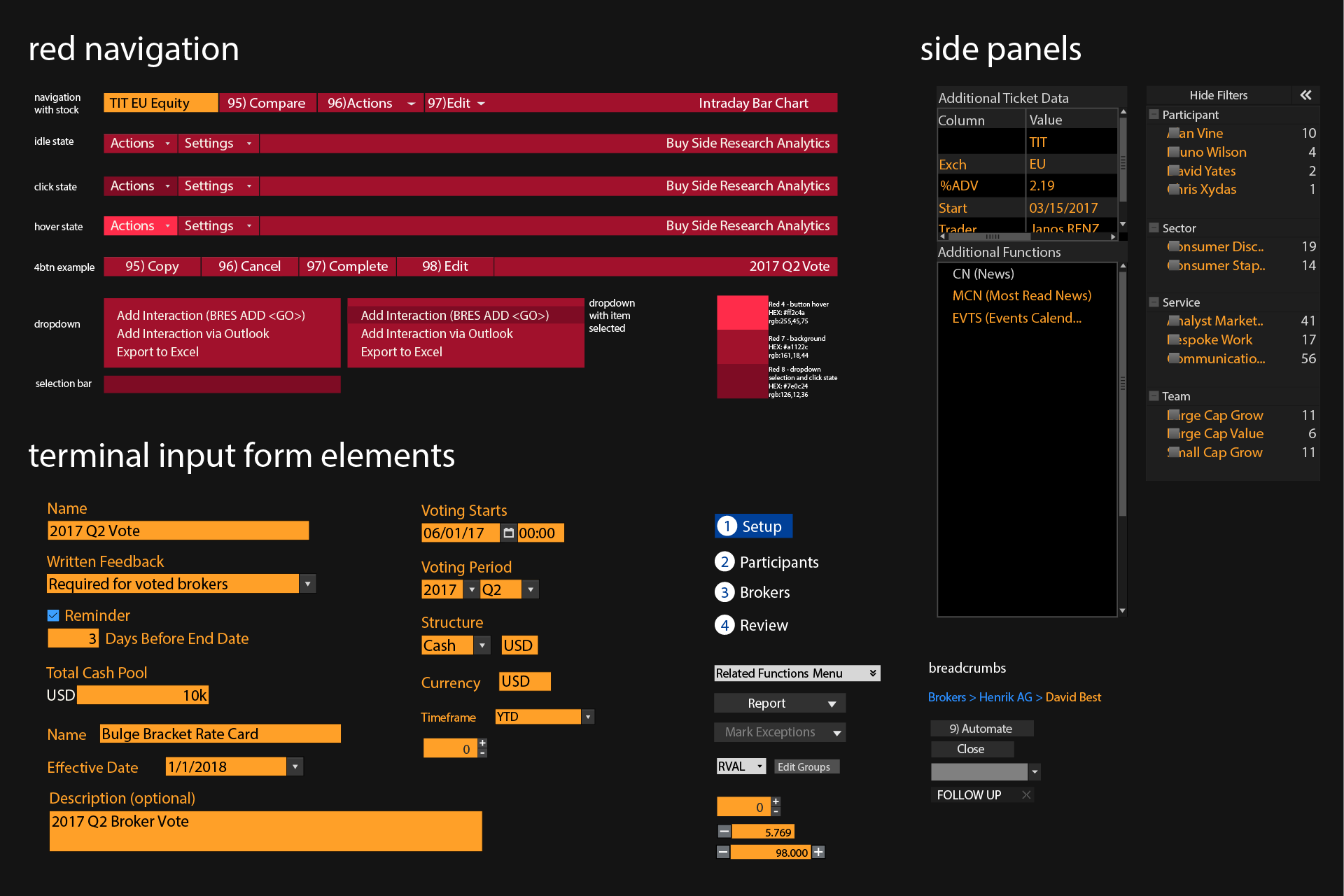
Task: Click the Red 4 button hover swatch
Action: (x=742, y=312)
